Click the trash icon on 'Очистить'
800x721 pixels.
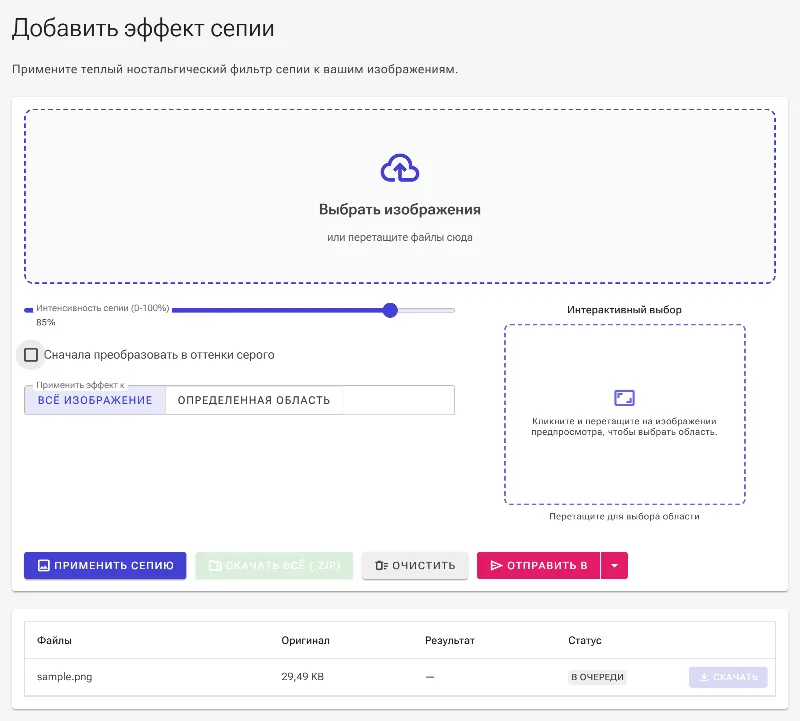382,565
